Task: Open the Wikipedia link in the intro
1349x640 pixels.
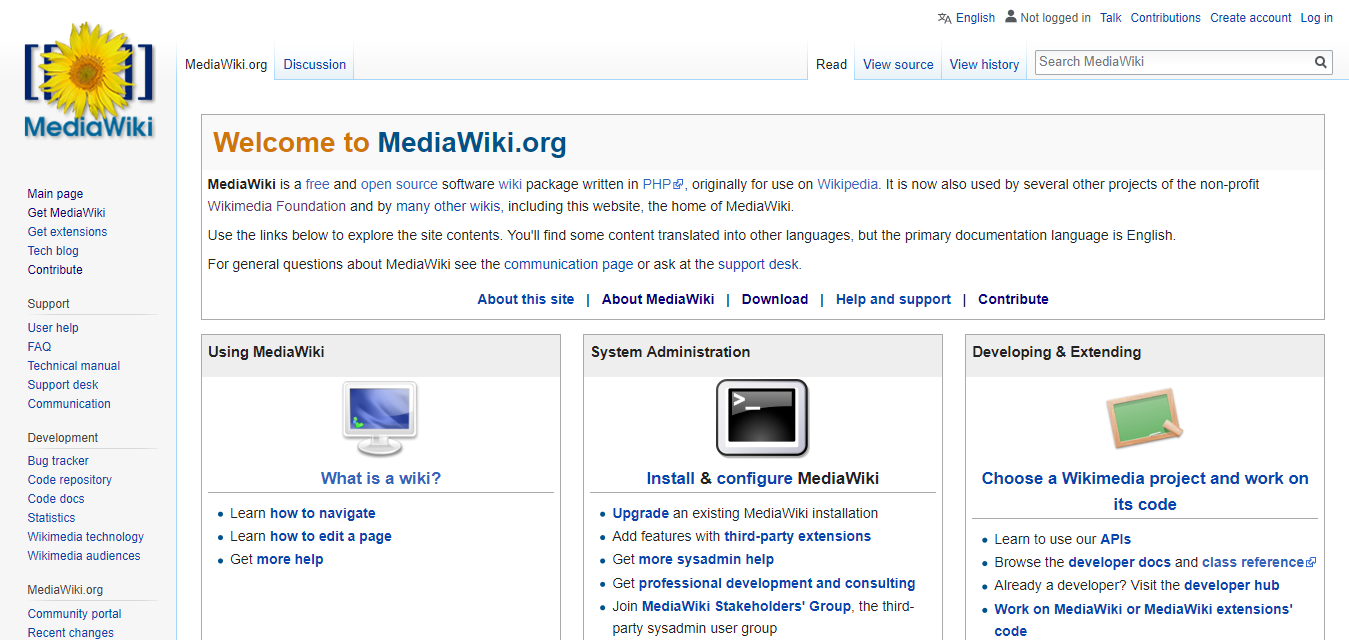Action: click(847, 184)
